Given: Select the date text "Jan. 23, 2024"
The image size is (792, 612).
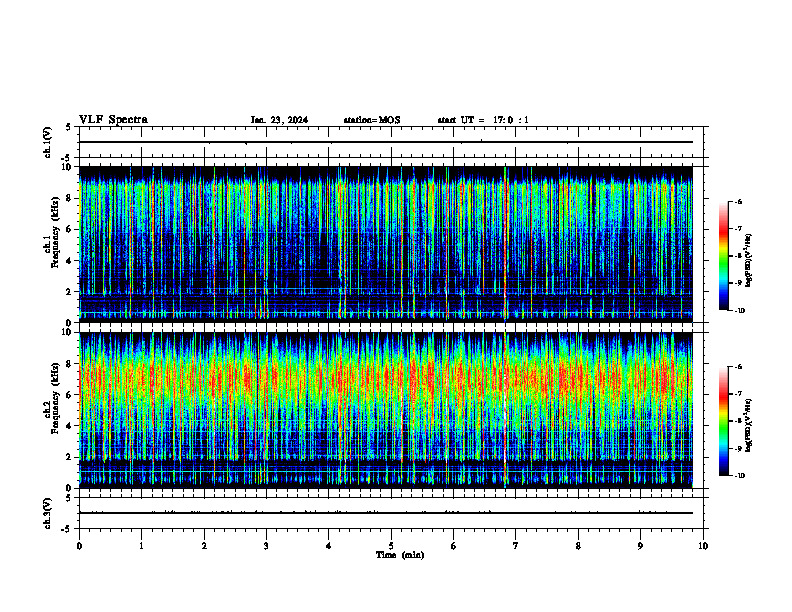Looking at the screenshot, I should click(x=279, y=120).
